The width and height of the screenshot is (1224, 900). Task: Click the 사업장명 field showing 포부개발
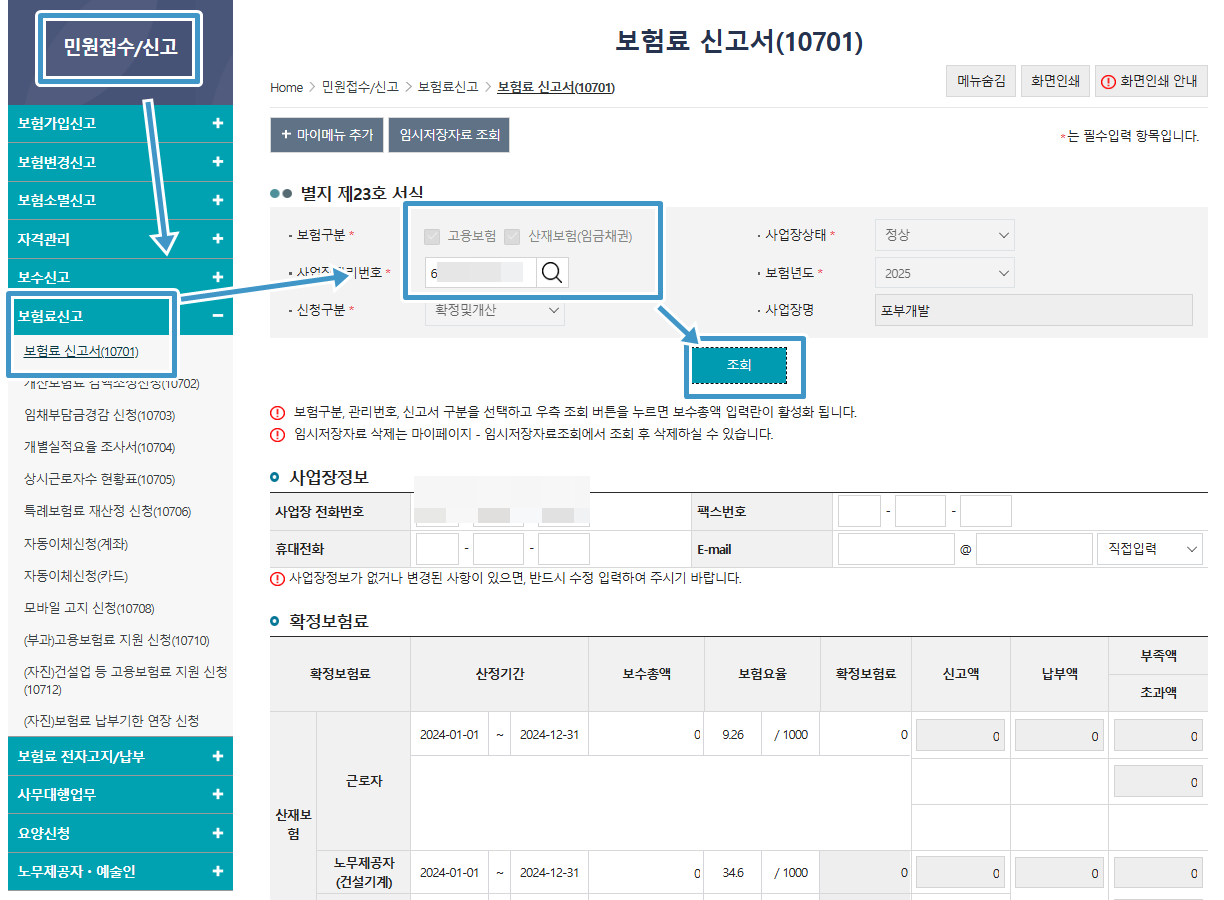coord(1034,310)
